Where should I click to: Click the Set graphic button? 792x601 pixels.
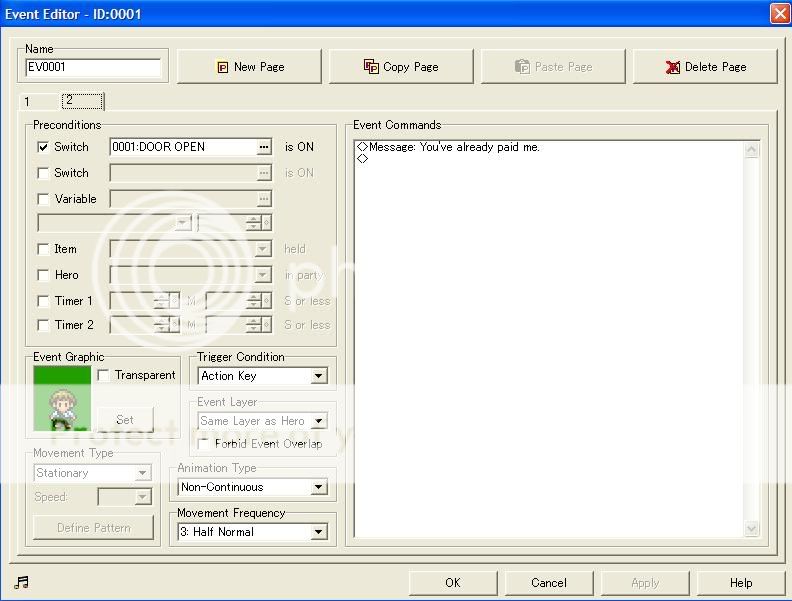click(125, 420)
